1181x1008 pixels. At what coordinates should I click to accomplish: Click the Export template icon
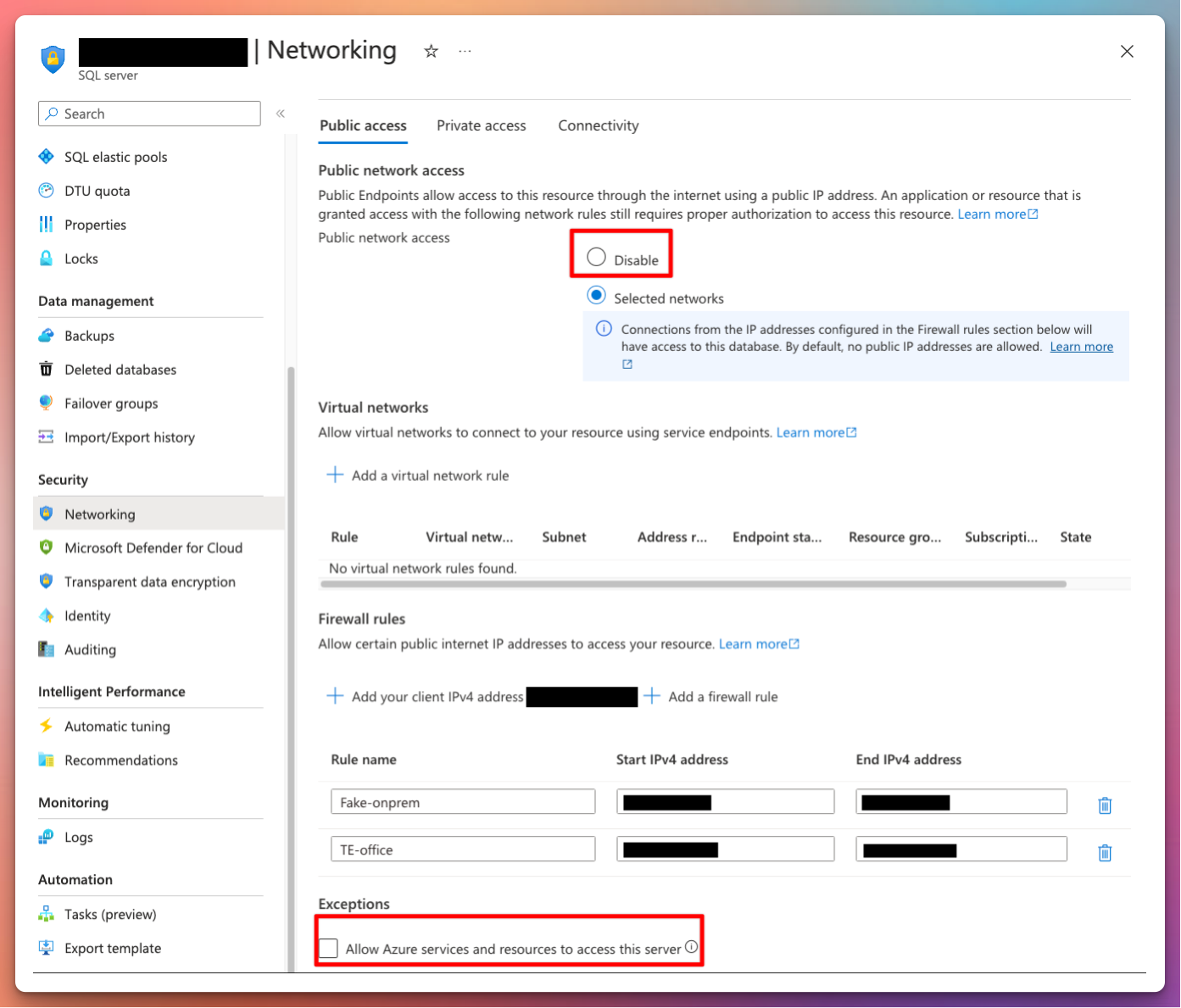pyautogui.click(x=47, y=949)
